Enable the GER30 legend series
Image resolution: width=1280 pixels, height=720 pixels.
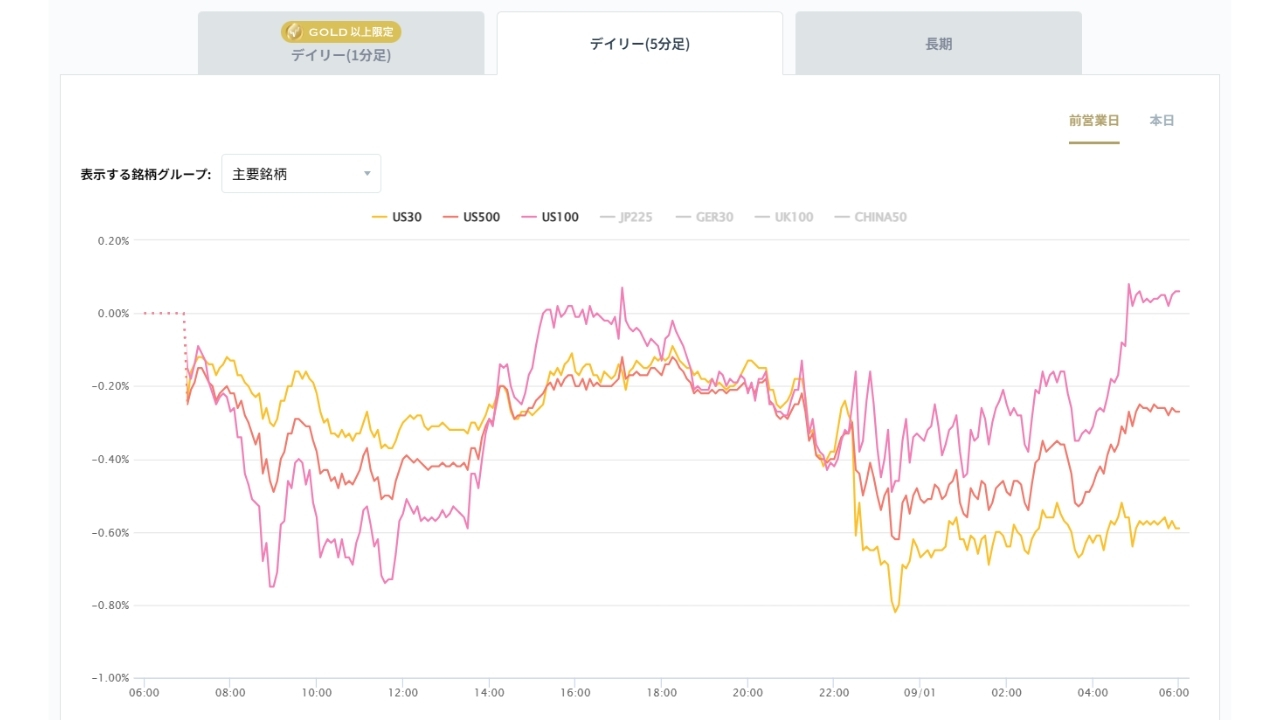704,217
